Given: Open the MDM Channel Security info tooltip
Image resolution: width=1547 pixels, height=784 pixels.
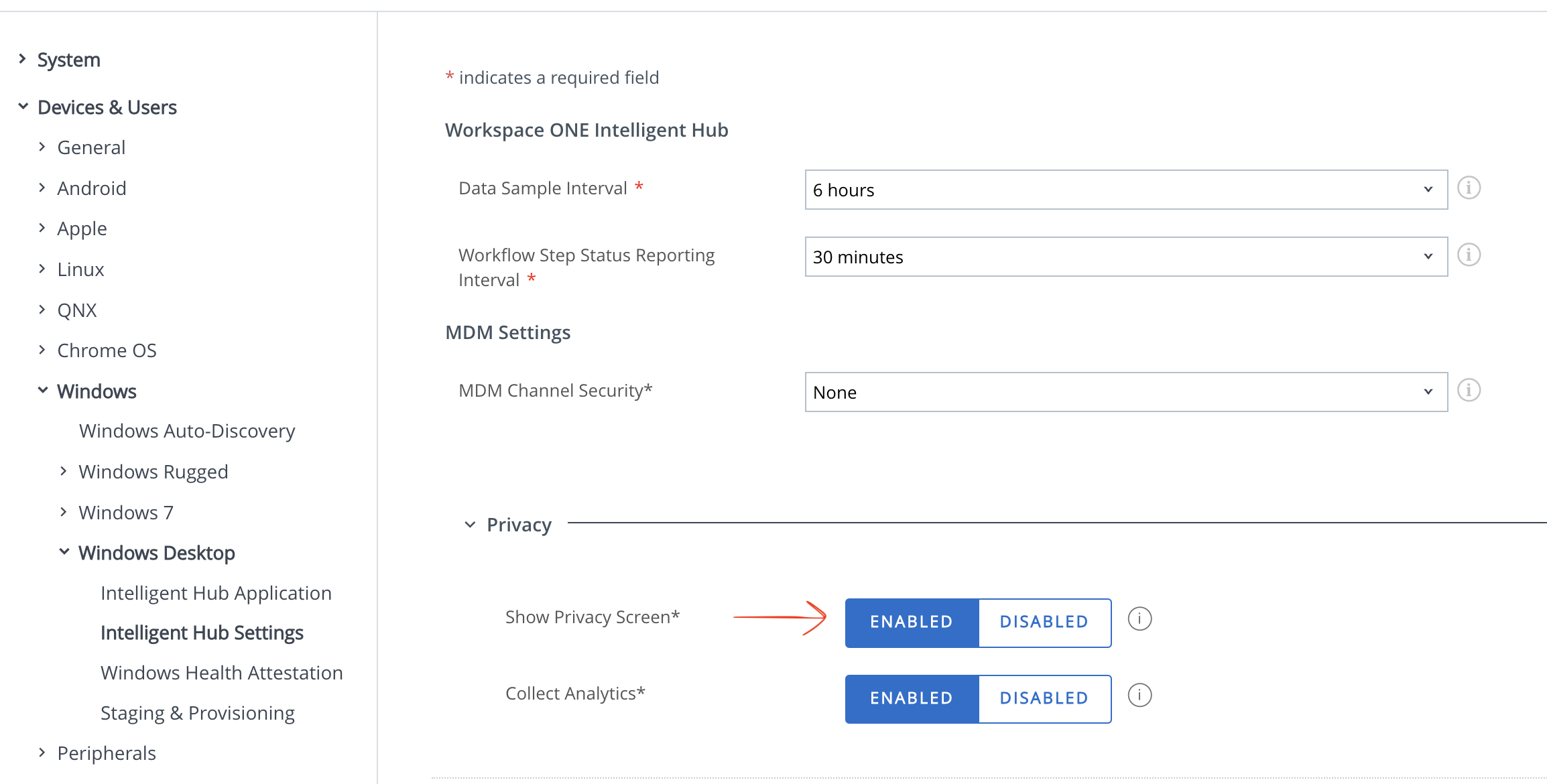Looking at the screenshot, I should coord(1469,391).
